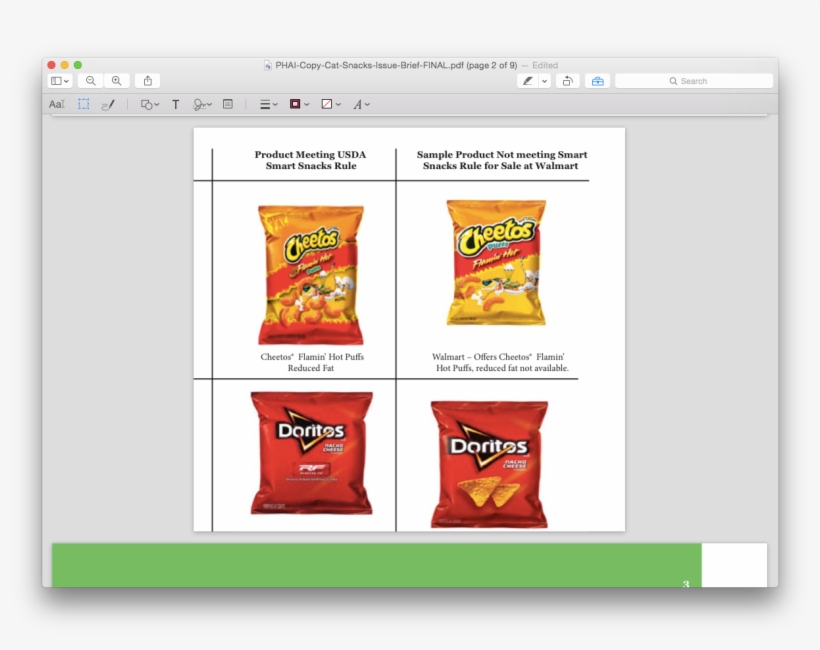The width and height of the screenshot is (820, 650).
Task: Open the font style options
Action: [360, 104]
